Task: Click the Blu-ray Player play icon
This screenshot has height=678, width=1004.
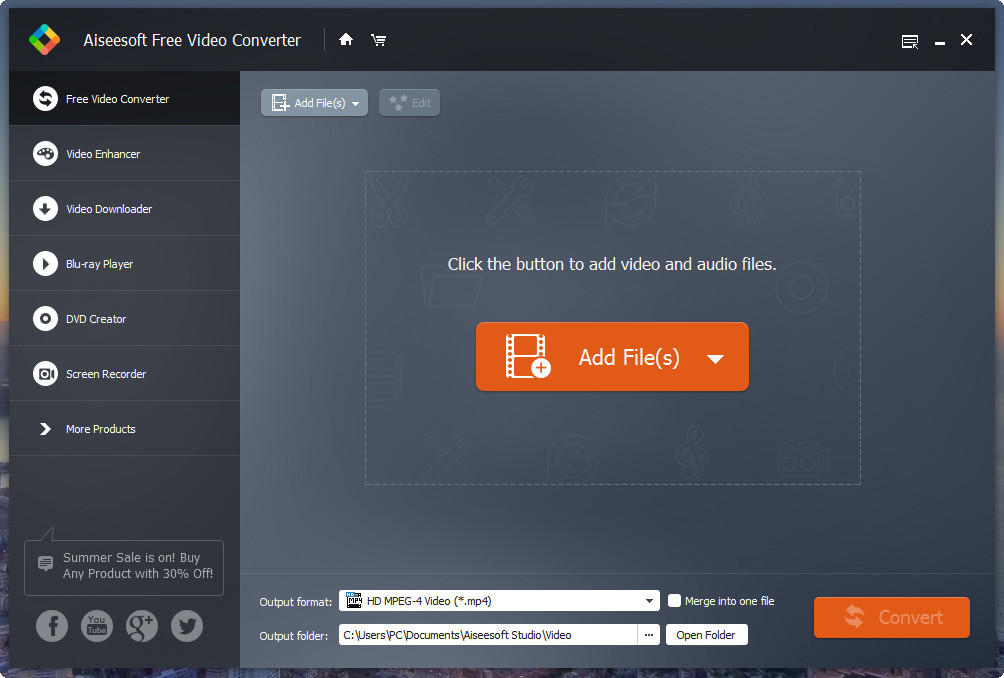Action: click(45, 264)
